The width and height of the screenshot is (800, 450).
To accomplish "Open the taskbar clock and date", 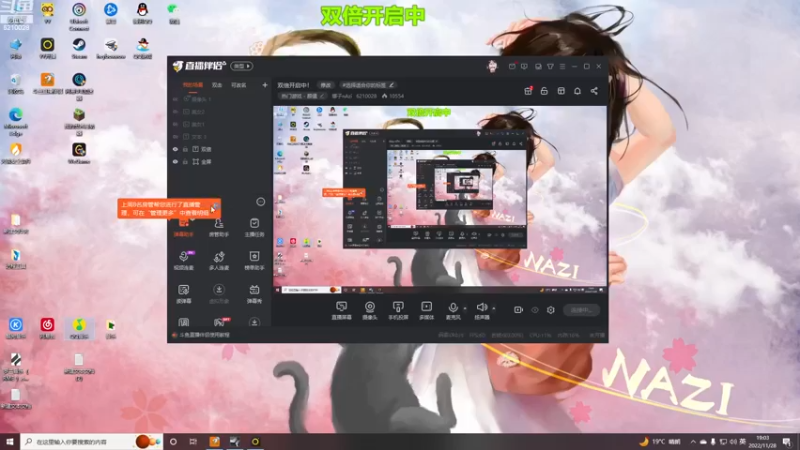I will coord(763,441).
